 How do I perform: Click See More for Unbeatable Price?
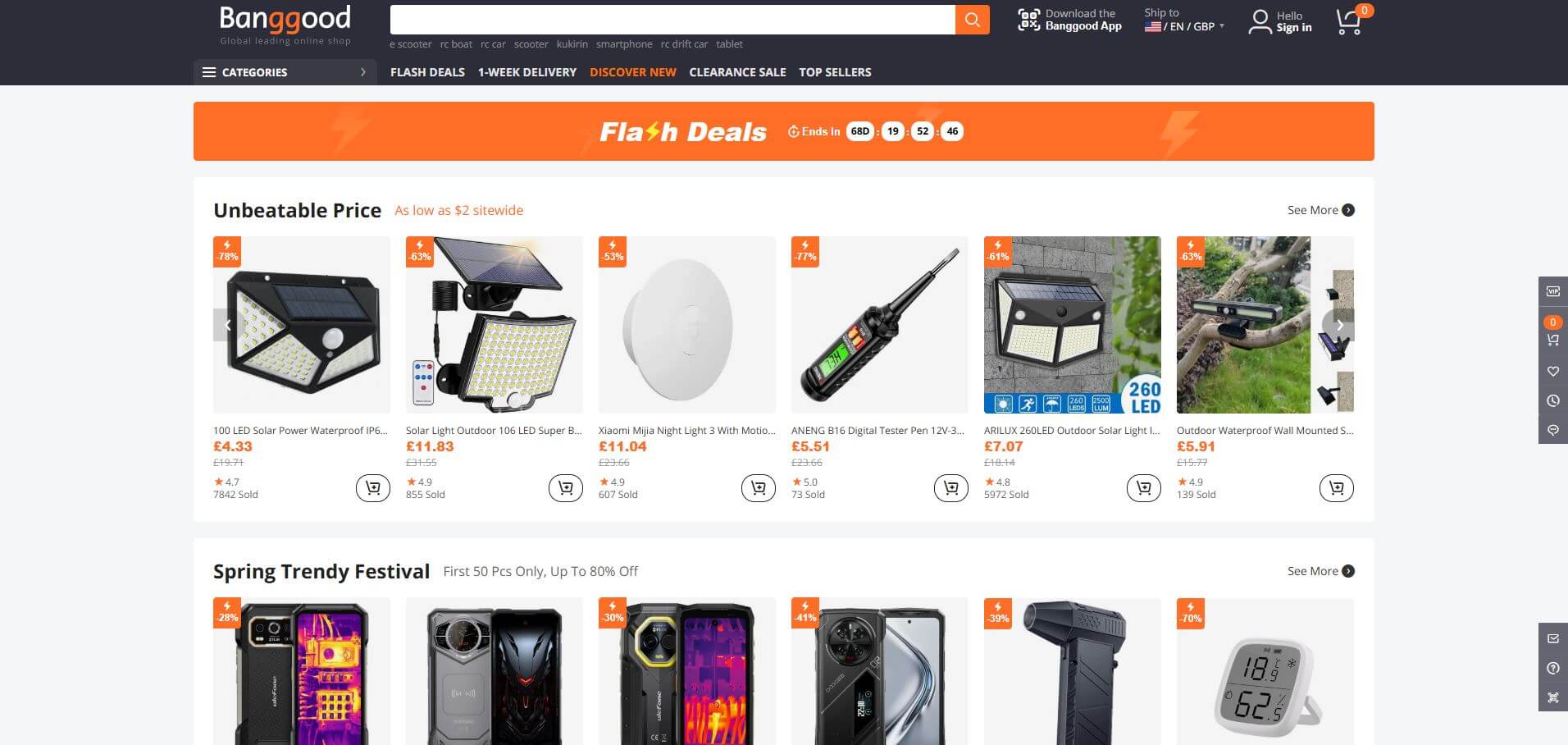[1320, 210]
